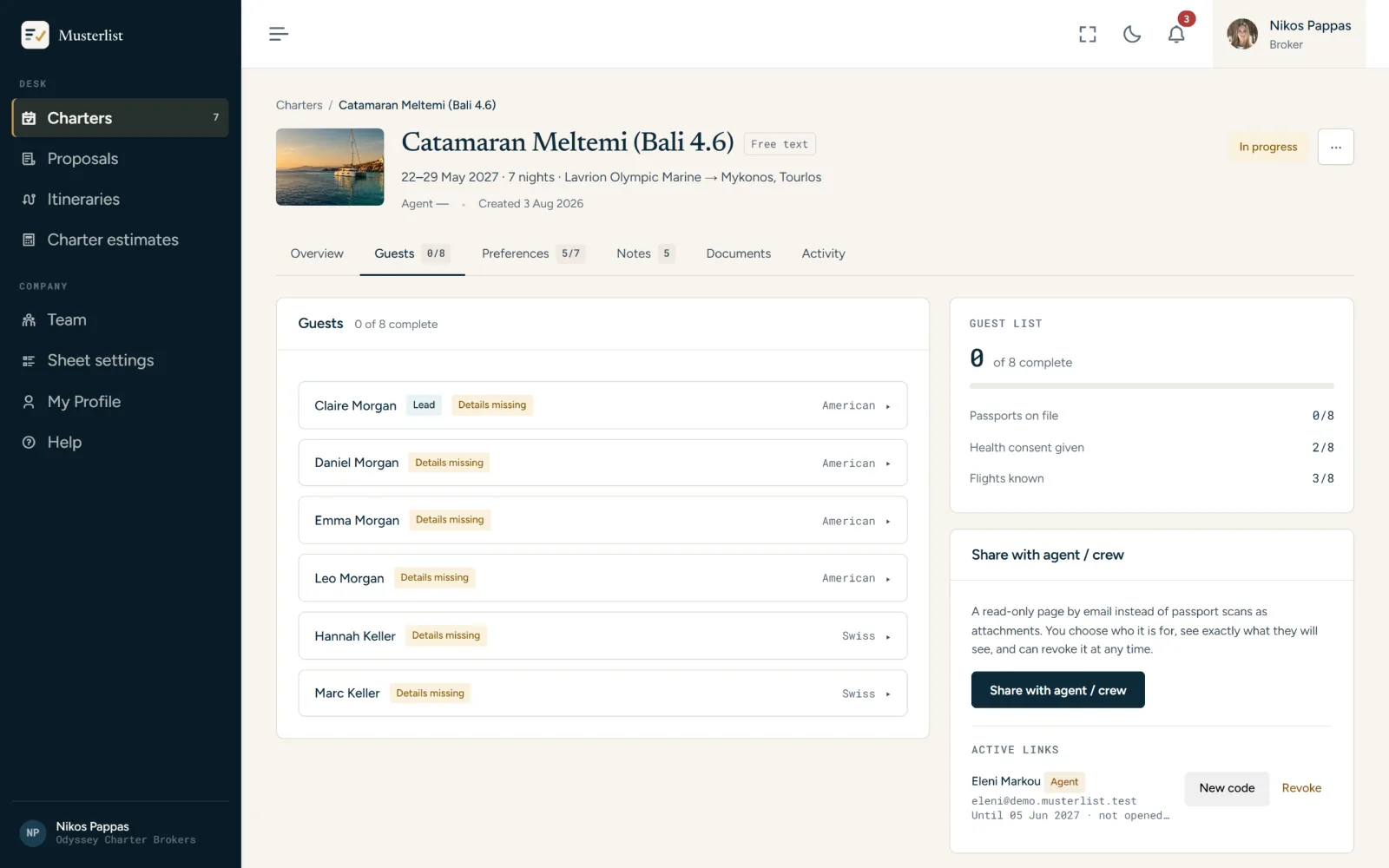Revoke Eleni Markou's link
This screenshot has height=868, width=1389.
tap(1301, 788)
